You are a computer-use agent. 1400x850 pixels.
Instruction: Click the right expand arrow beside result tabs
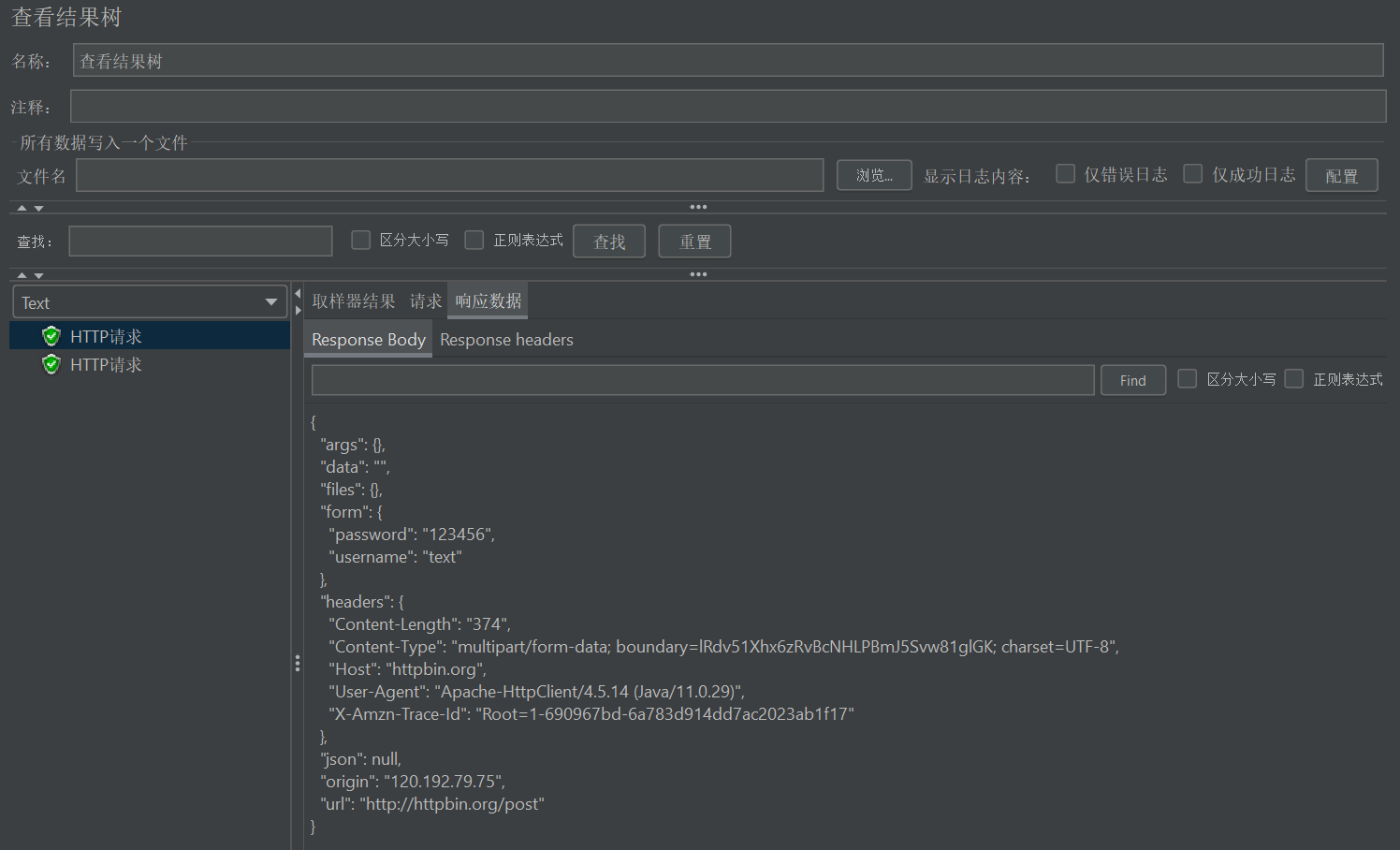[x=298, y=310]
